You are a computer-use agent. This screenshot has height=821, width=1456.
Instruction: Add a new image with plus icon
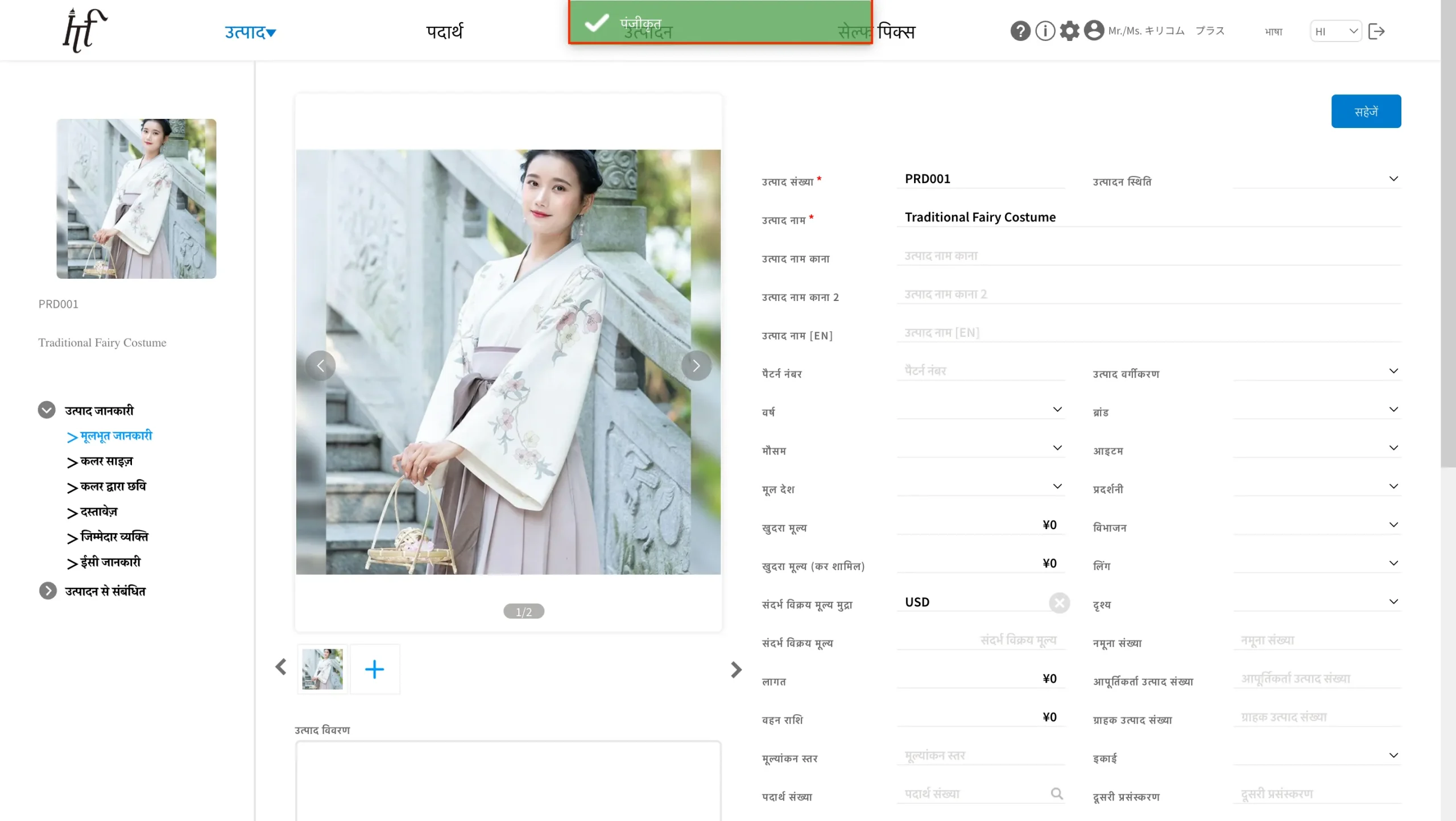pyautogui.click(x=375, y=669)
